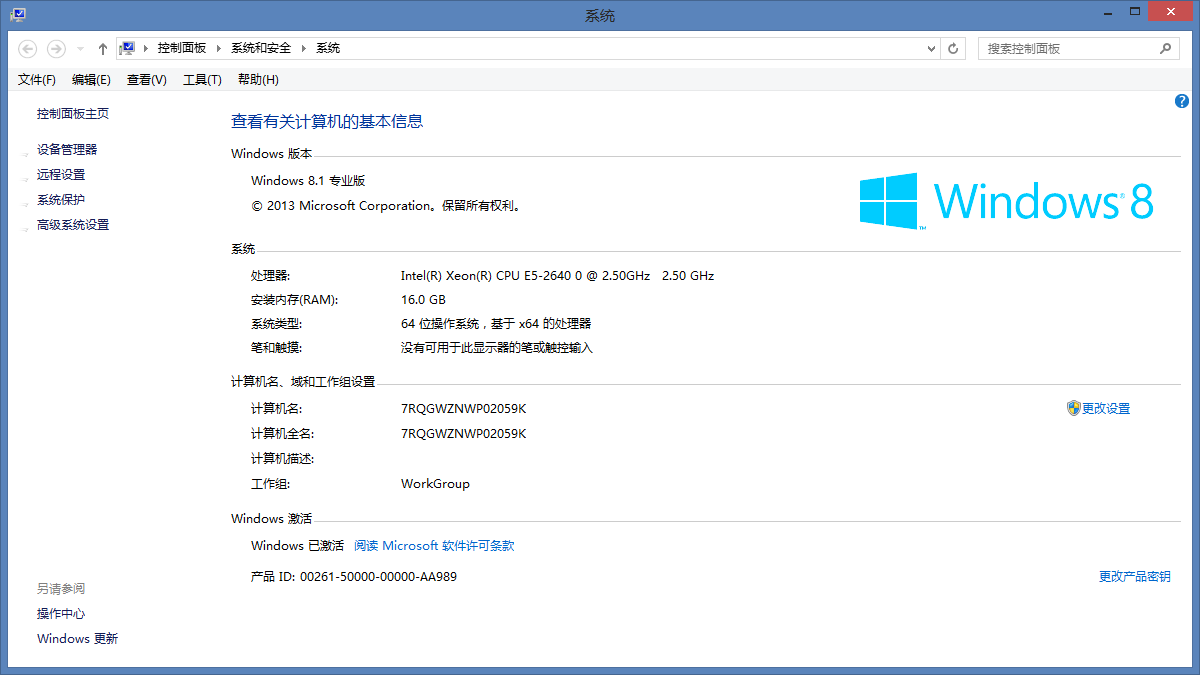Viewport: 1200px width, 675px height.
Task: Open 远程设置 in the sidebar
Action: [61, 175]
